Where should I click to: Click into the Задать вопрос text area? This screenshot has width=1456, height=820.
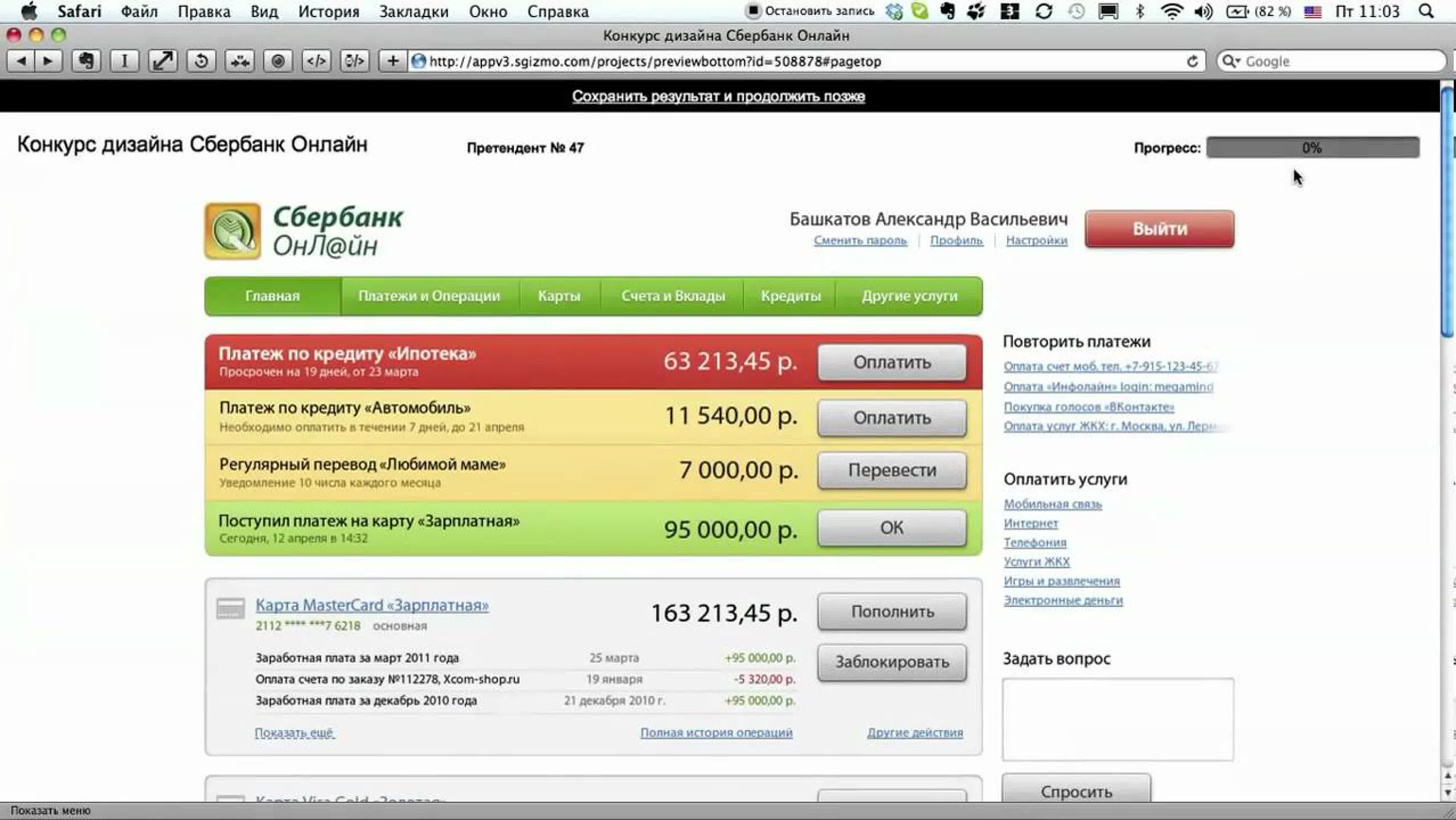tap(1118, 719)
